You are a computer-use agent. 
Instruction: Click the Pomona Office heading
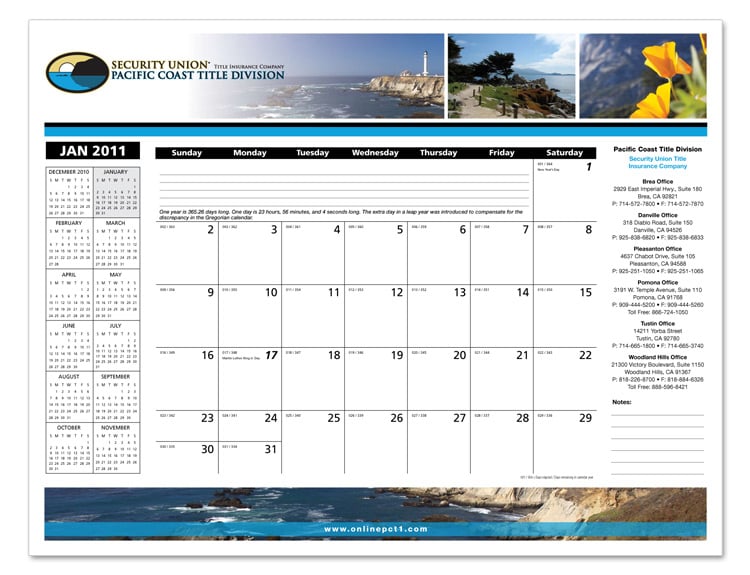tap(658, 282)
